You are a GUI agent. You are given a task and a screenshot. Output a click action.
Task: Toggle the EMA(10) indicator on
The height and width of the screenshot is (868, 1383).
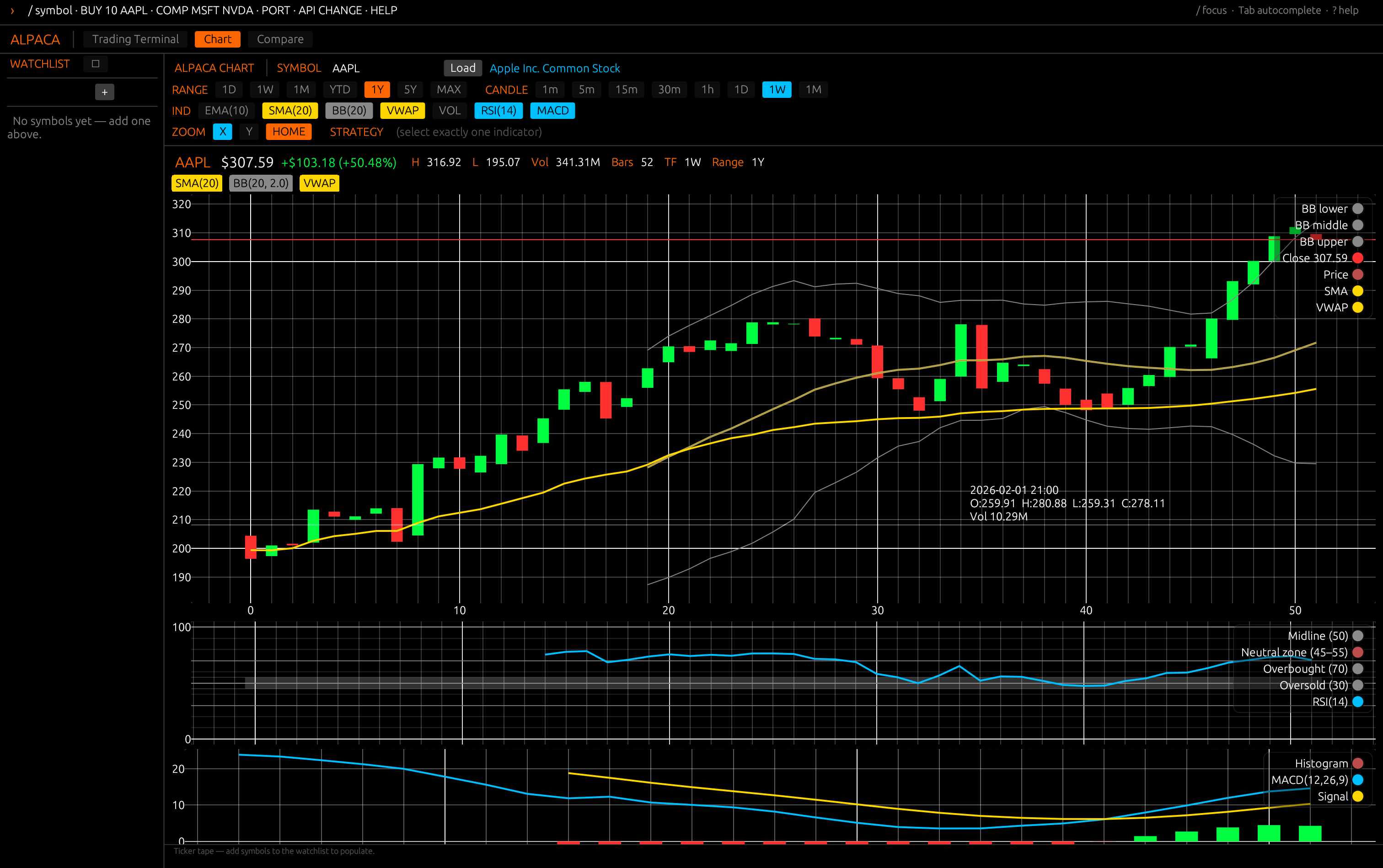226,110
